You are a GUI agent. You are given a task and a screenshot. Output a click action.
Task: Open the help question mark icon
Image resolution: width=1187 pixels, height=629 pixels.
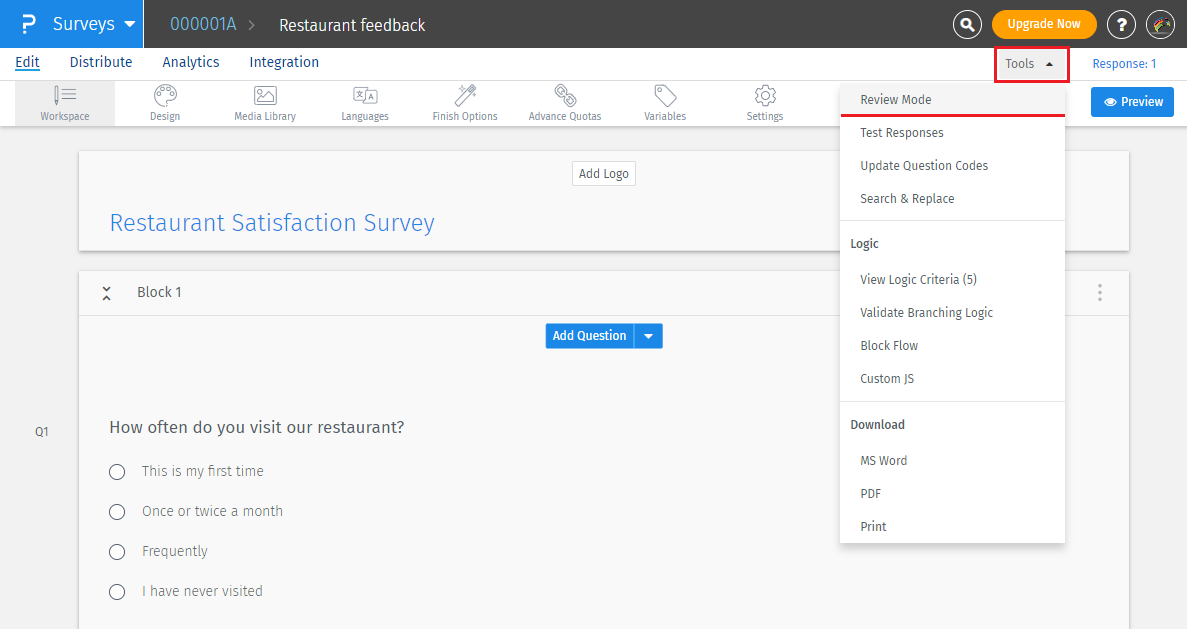coord(1121,24)
